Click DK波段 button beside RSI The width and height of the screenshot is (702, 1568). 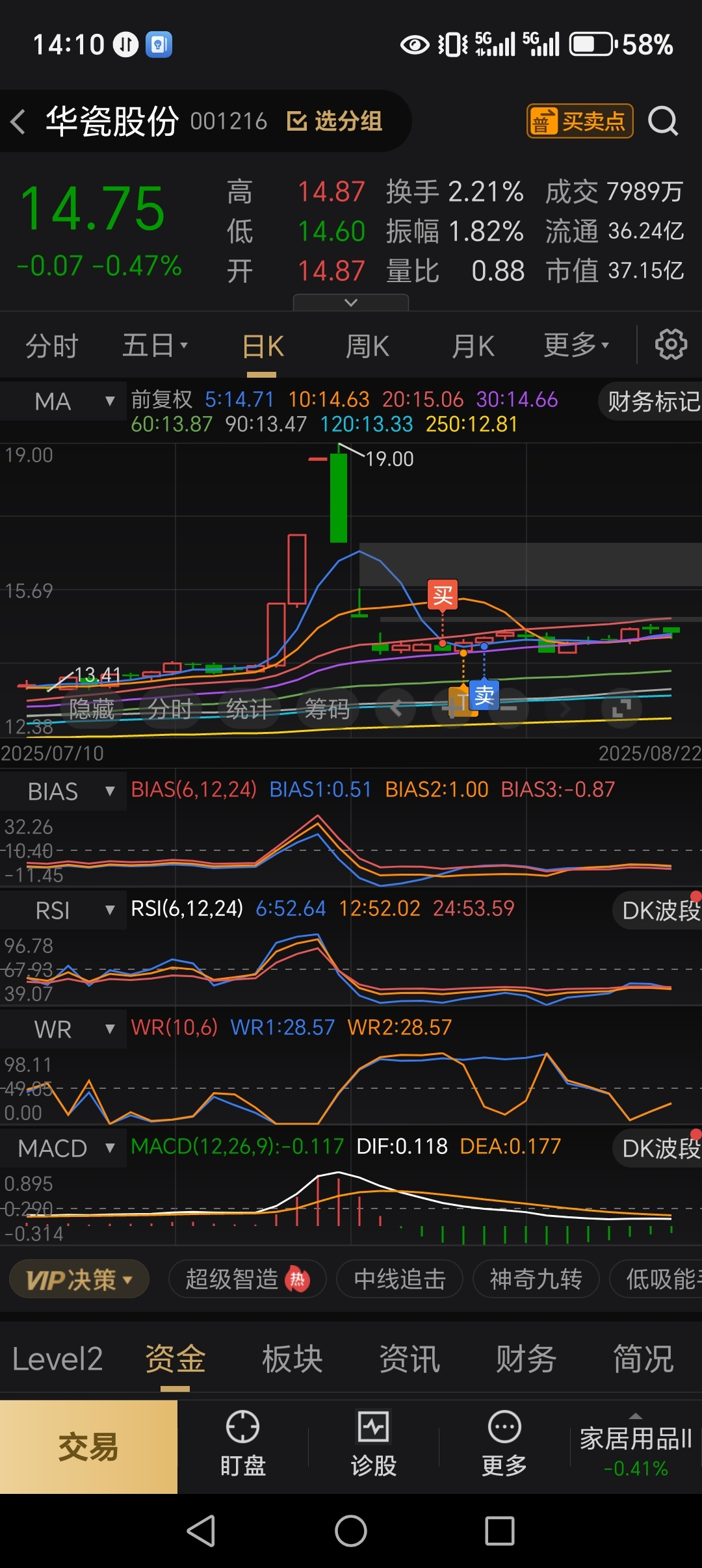[658, 910]
